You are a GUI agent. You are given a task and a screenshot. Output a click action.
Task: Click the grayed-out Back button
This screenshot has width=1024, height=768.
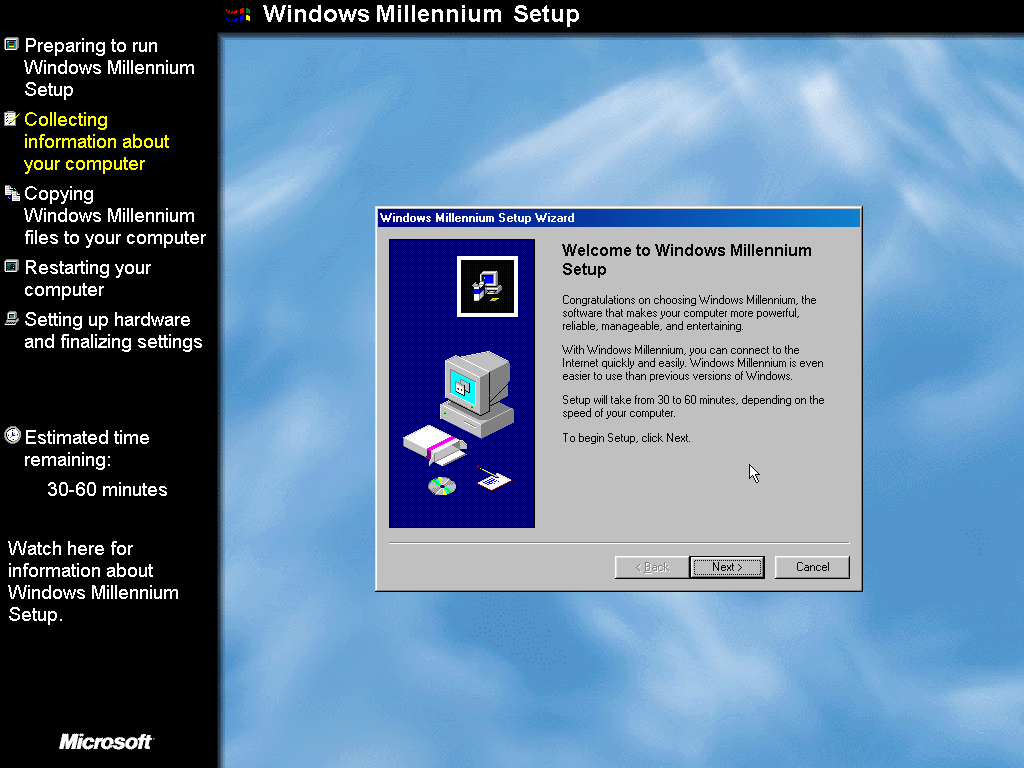[652, 567]
